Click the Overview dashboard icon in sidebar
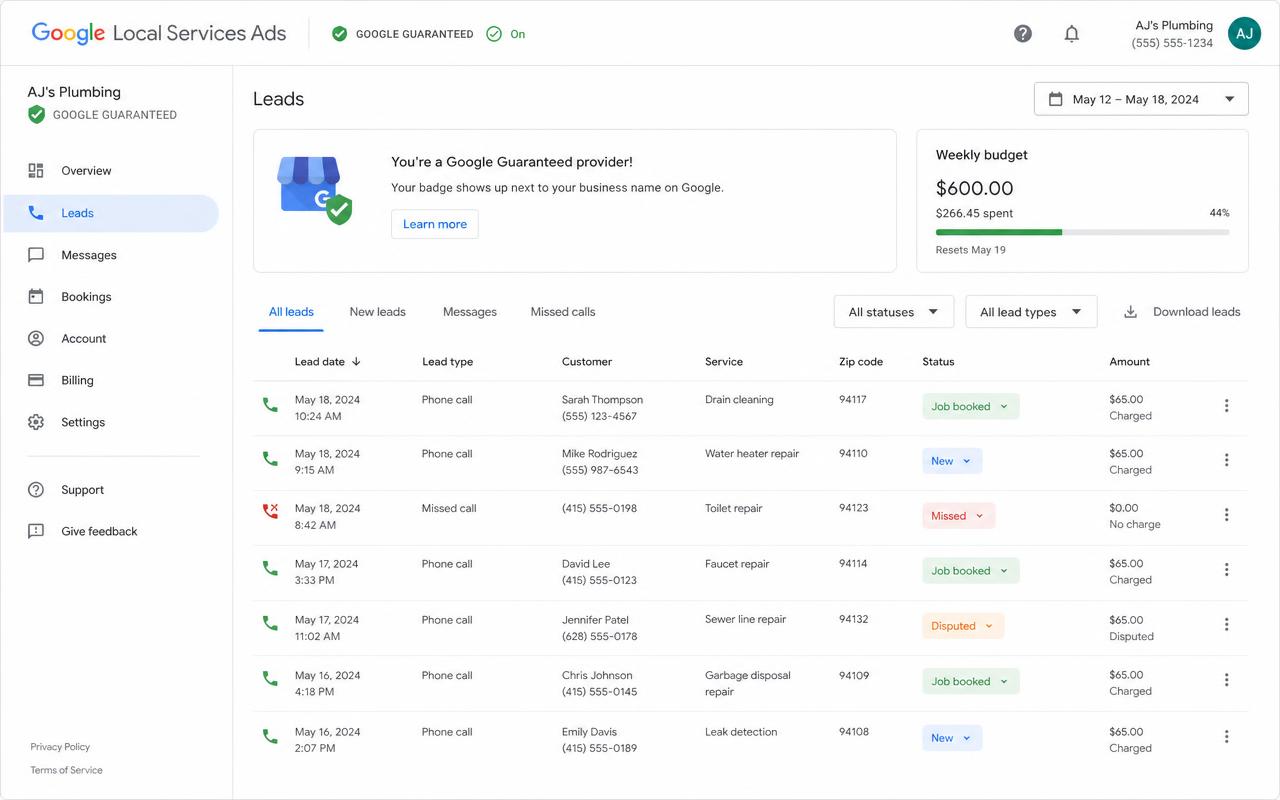This screenshot has height=800, width=1280. click(36, 171)
